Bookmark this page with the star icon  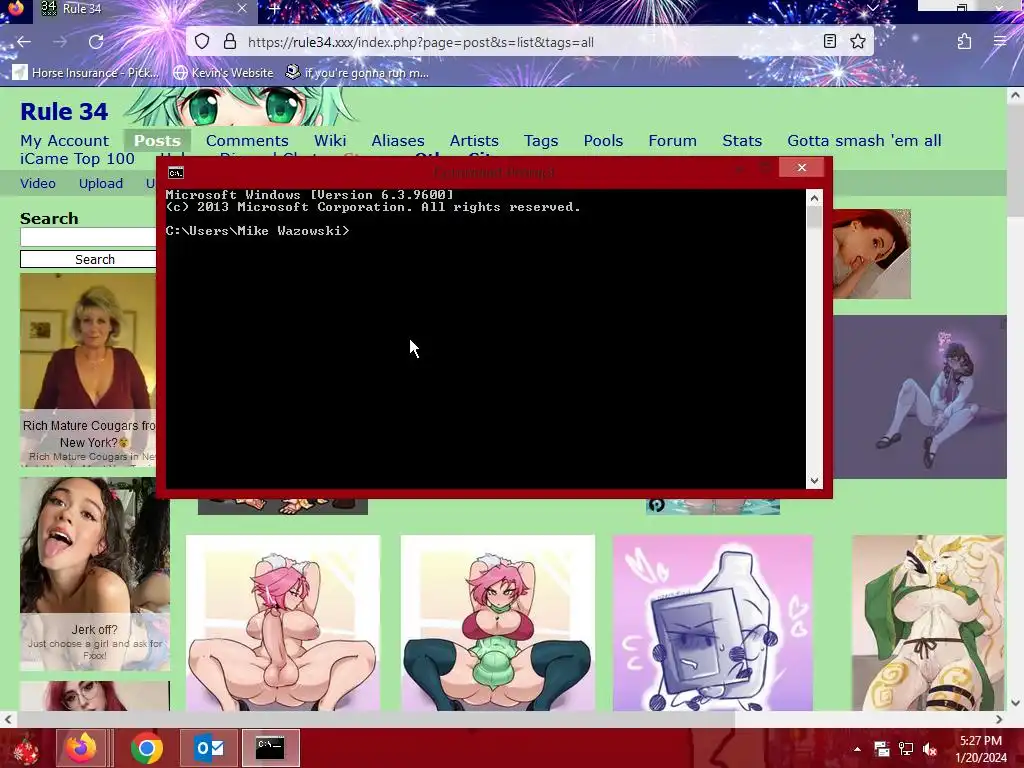click(x=858, y=42)
